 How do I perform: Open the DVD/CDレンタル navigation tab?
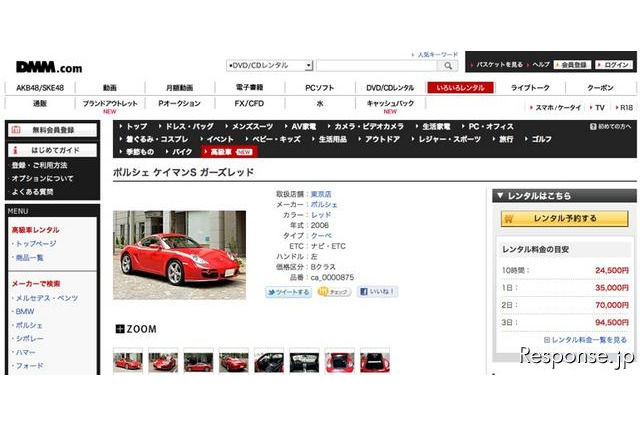tap(390, 88)
